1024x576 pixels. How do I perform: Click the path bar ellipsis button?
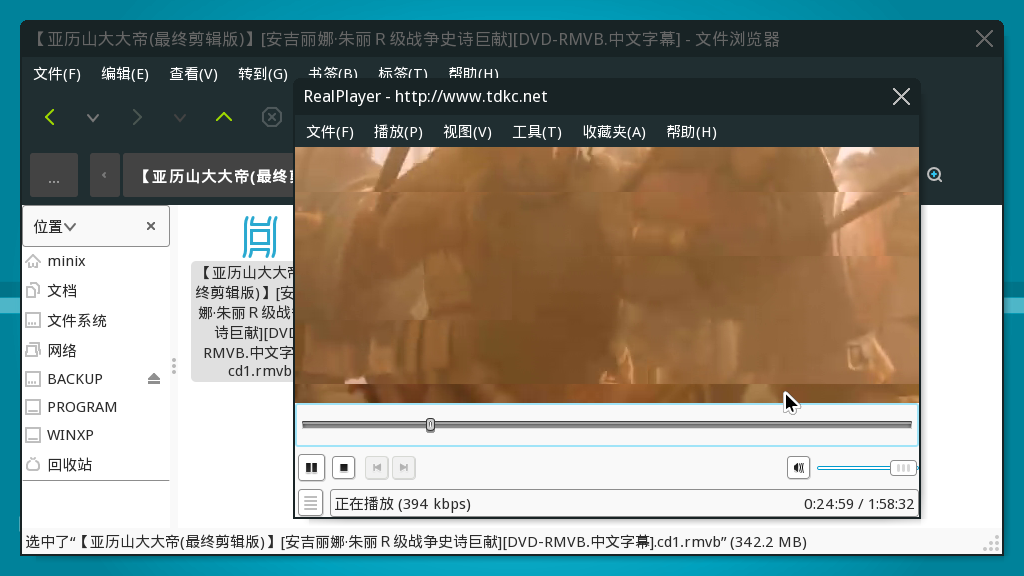[x=54, y=175]
